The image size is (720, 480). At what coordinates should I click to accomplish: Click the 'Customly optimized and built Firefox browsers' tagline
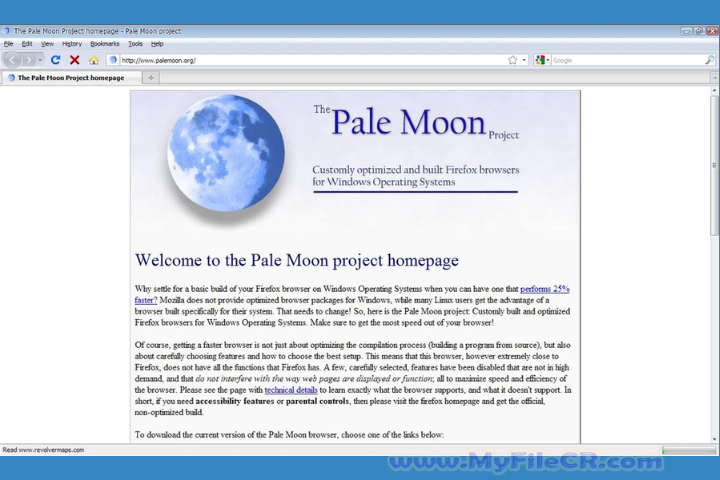416,169
